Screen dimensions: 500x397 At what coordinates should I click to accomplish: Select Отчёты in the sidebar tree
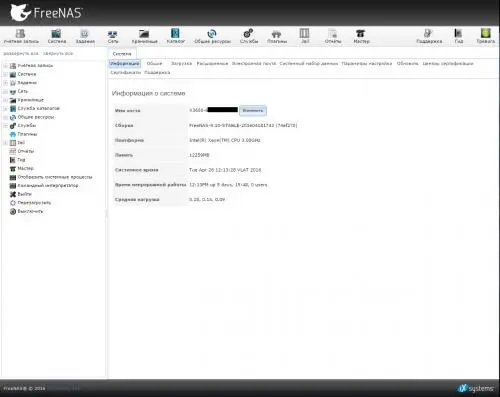coord(22,151)
